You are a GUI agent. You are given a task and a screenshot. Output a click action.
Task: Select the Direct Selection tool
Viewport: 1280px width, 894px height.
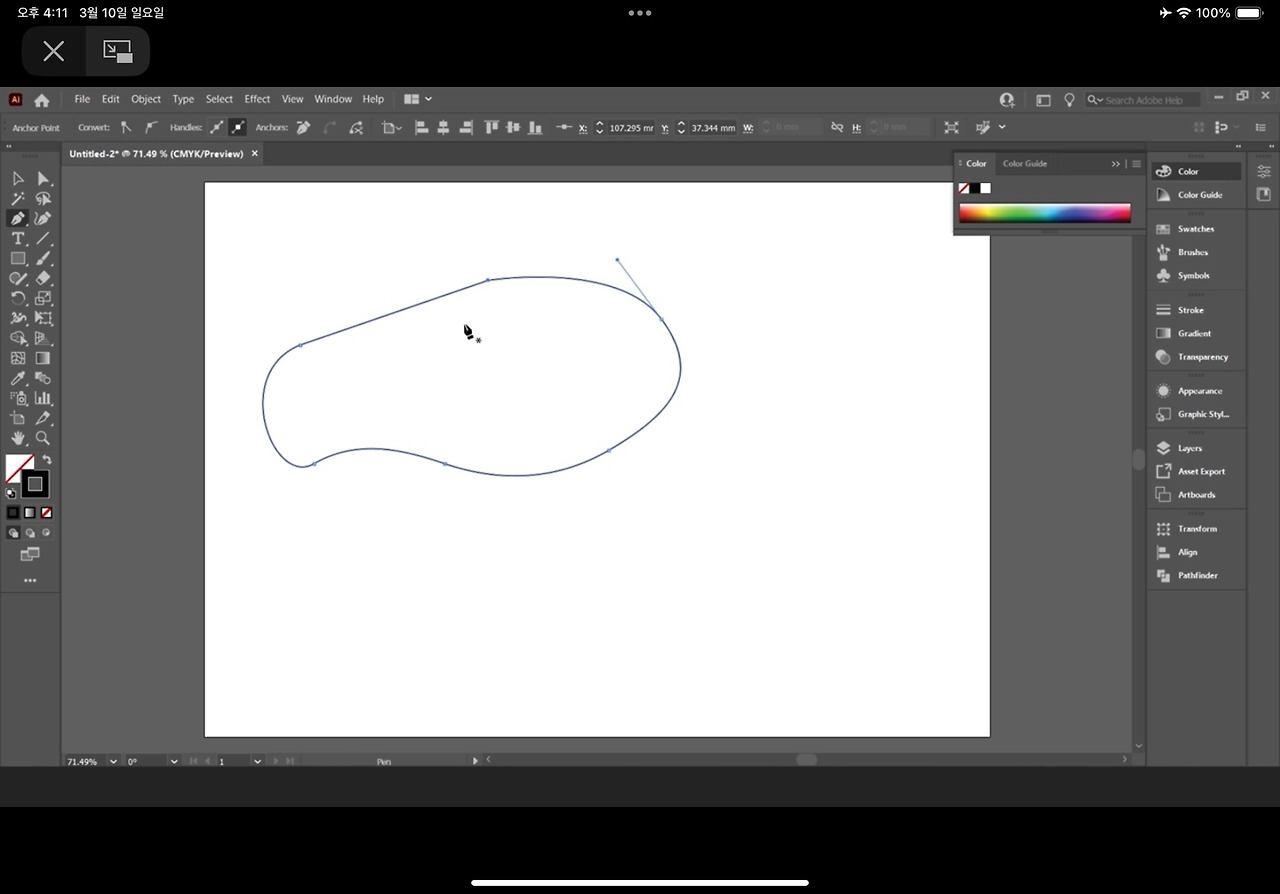tap(43, 179)
